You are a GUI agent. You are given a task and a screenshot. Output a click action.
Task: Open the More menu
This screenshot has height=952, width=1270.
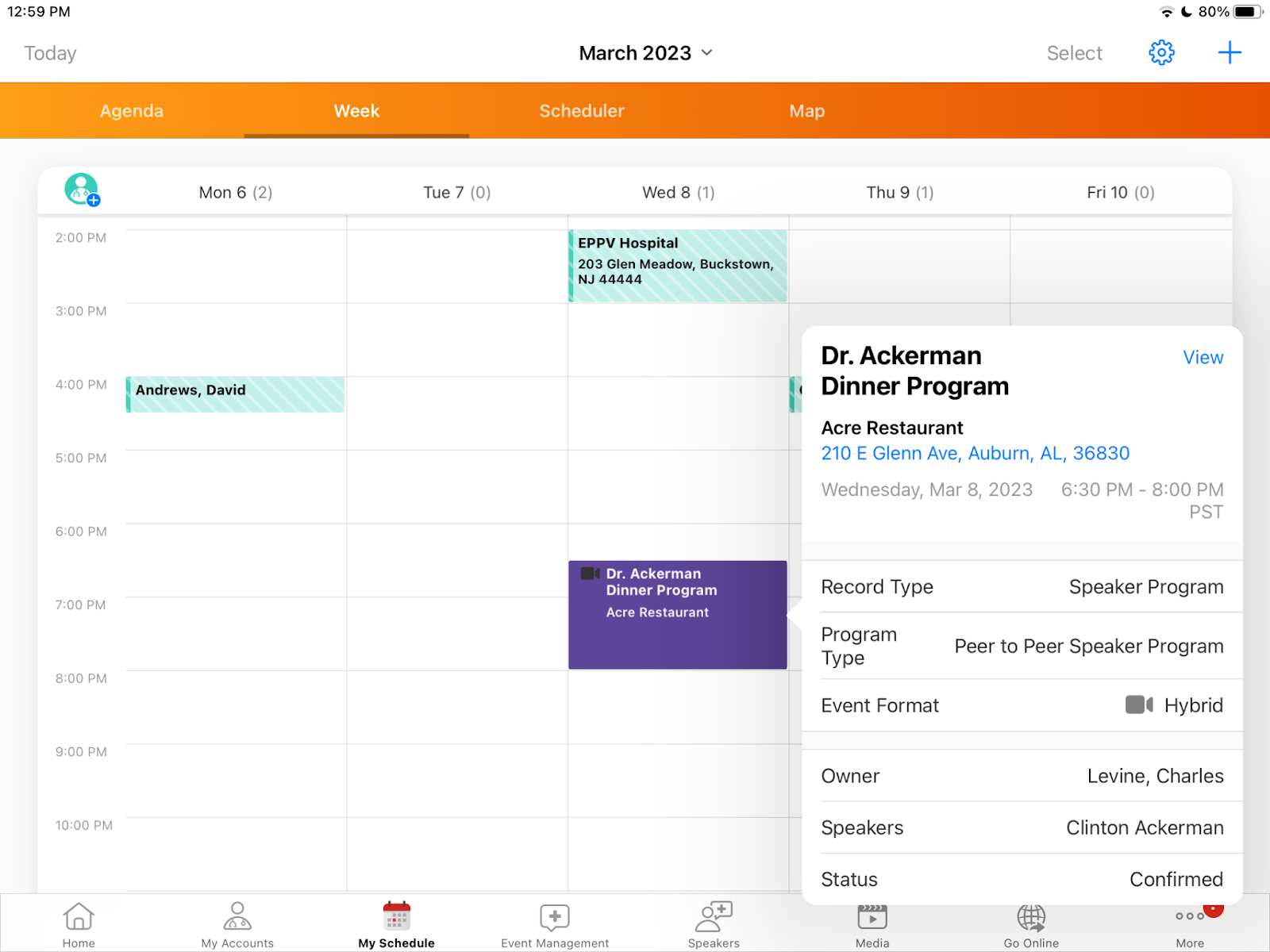1190,924
